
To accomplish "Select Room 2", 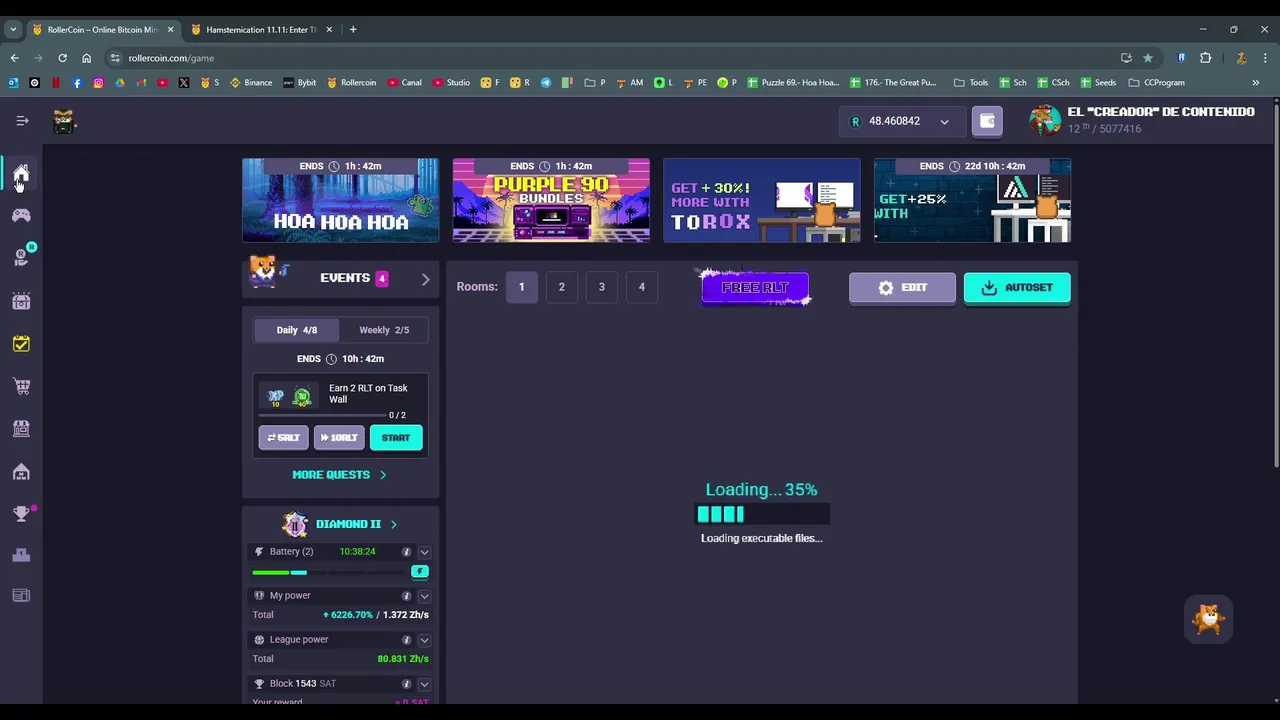I will click(561, 287).
